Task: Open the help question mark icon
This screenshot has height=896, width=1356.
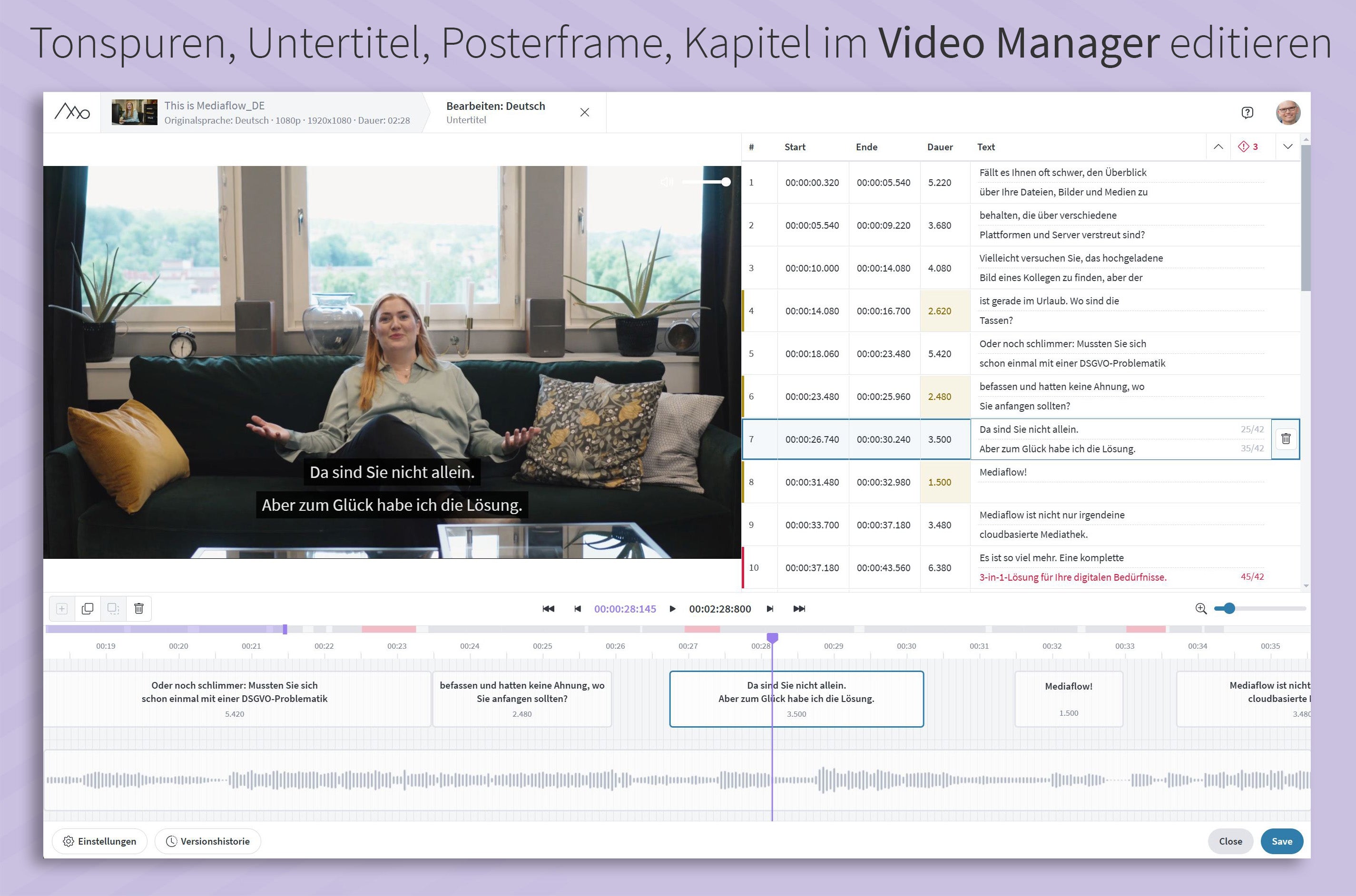Action: tap(1248, 113)
